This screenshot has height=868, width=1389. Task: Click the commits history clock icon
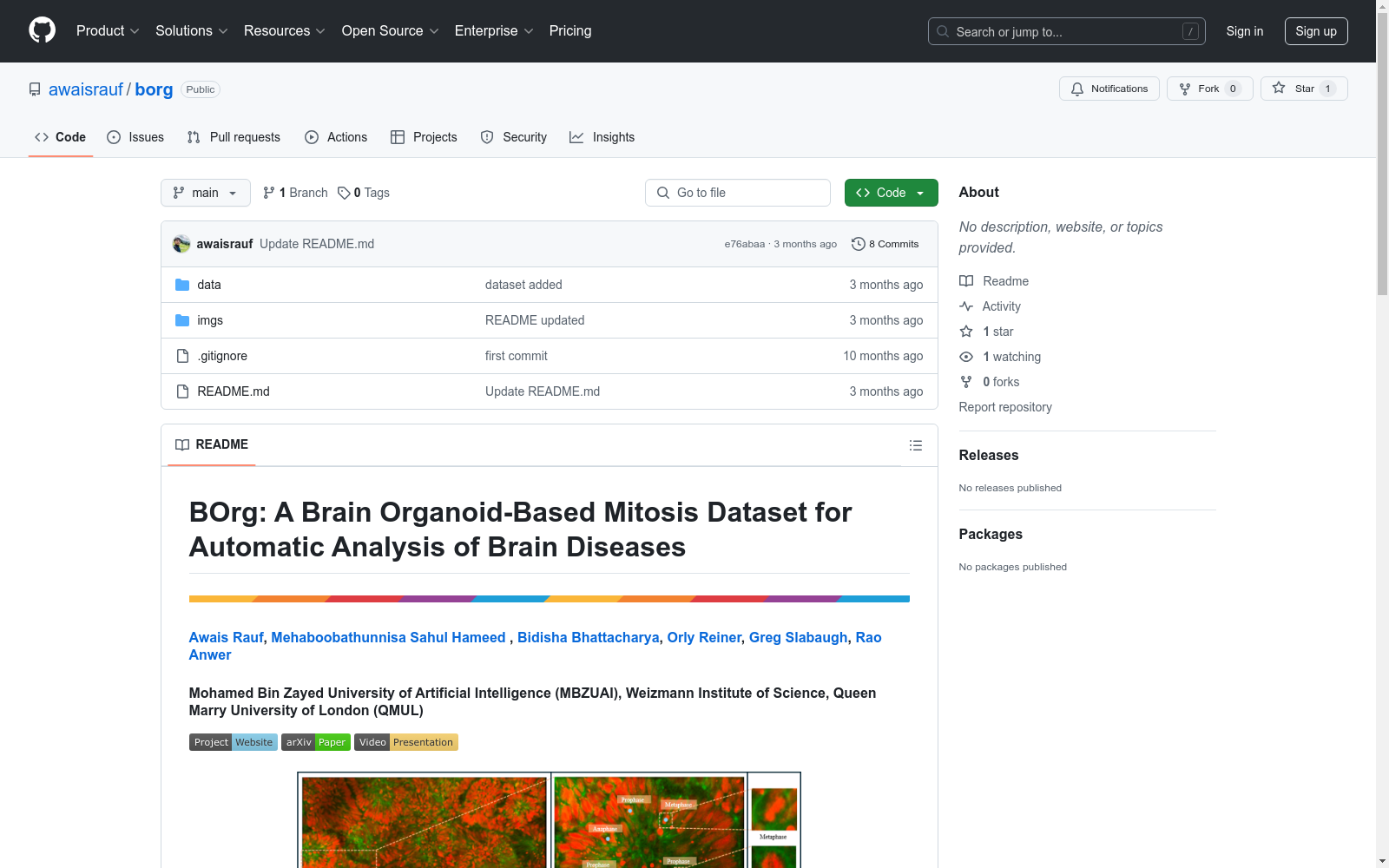[859, 244]
